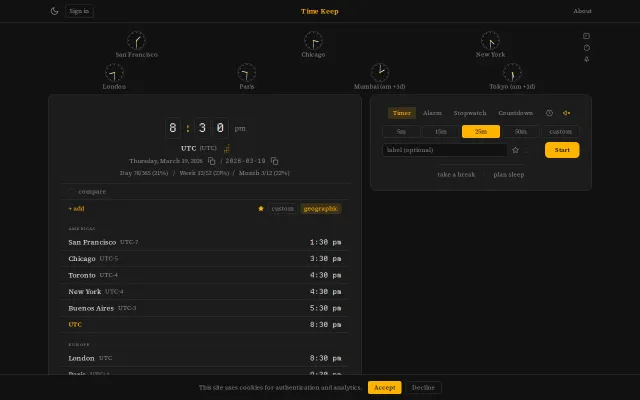
Task: Add a new timezone with + add
Action: pyautogui.click(x=76, y=209)
